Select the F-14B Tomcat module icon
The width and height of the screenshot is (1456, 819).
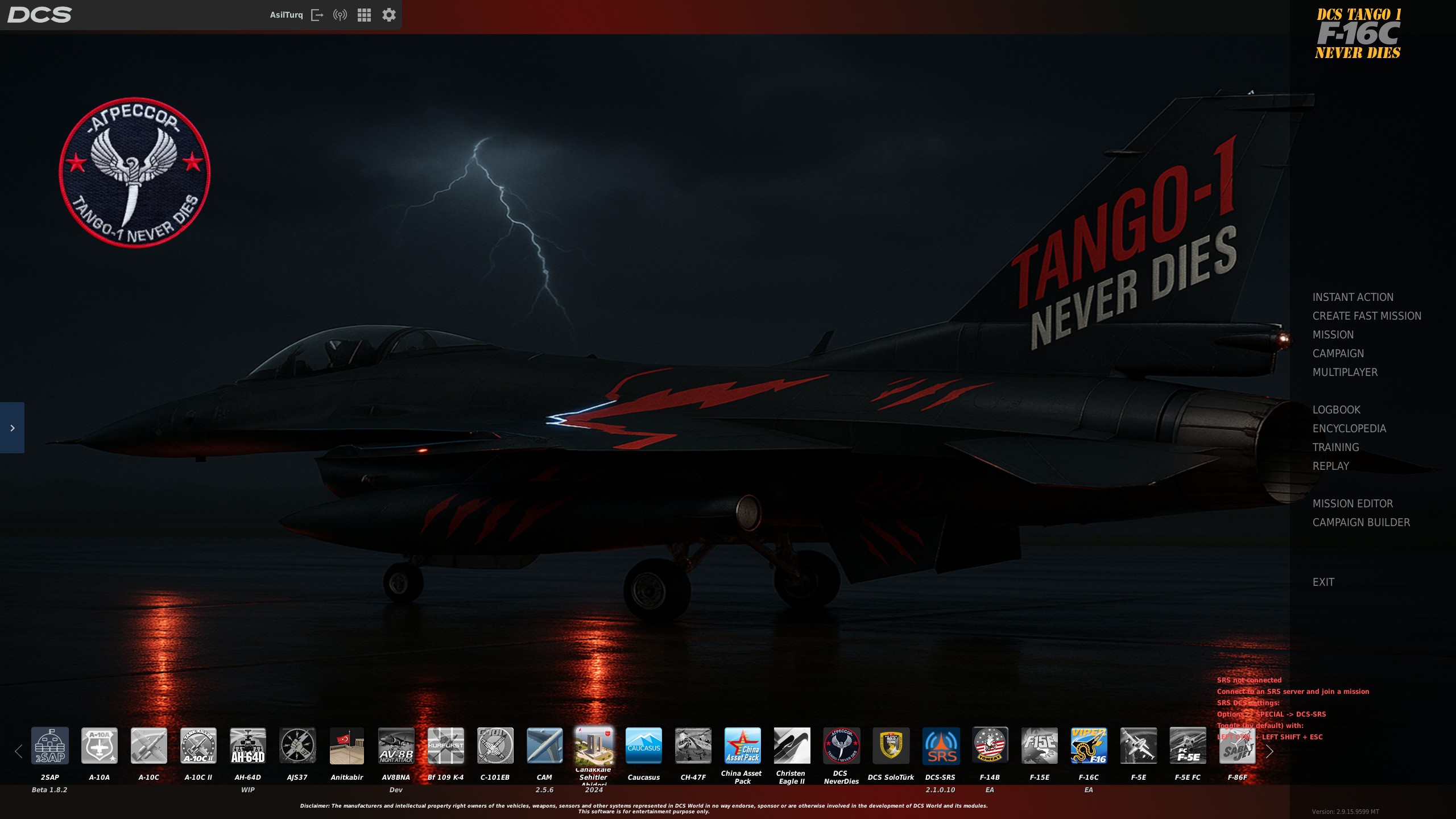pyautogui.click(x=990, y=746)
